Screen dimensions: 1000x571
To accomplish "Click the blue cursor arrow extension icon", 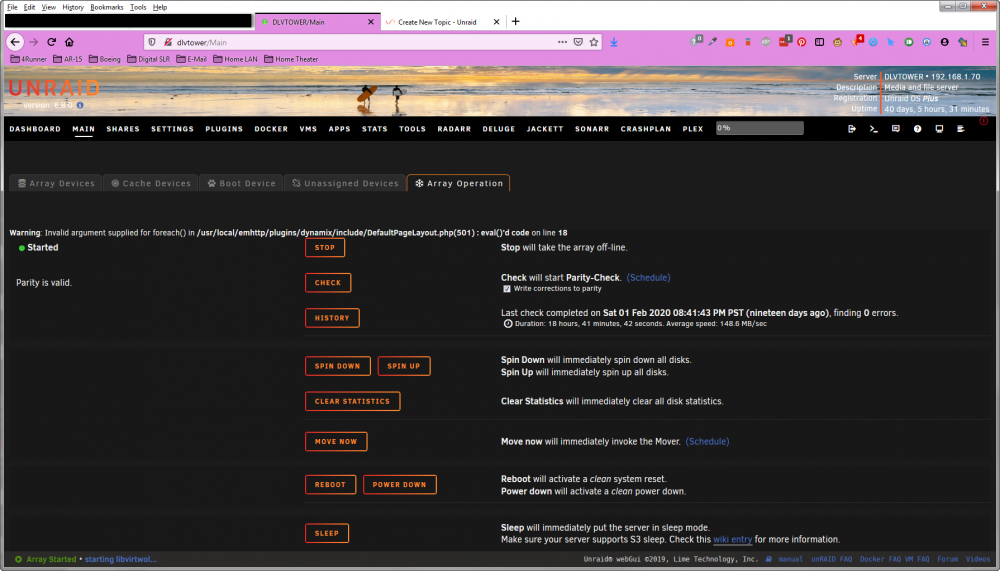I will click(x=891, y=42).
